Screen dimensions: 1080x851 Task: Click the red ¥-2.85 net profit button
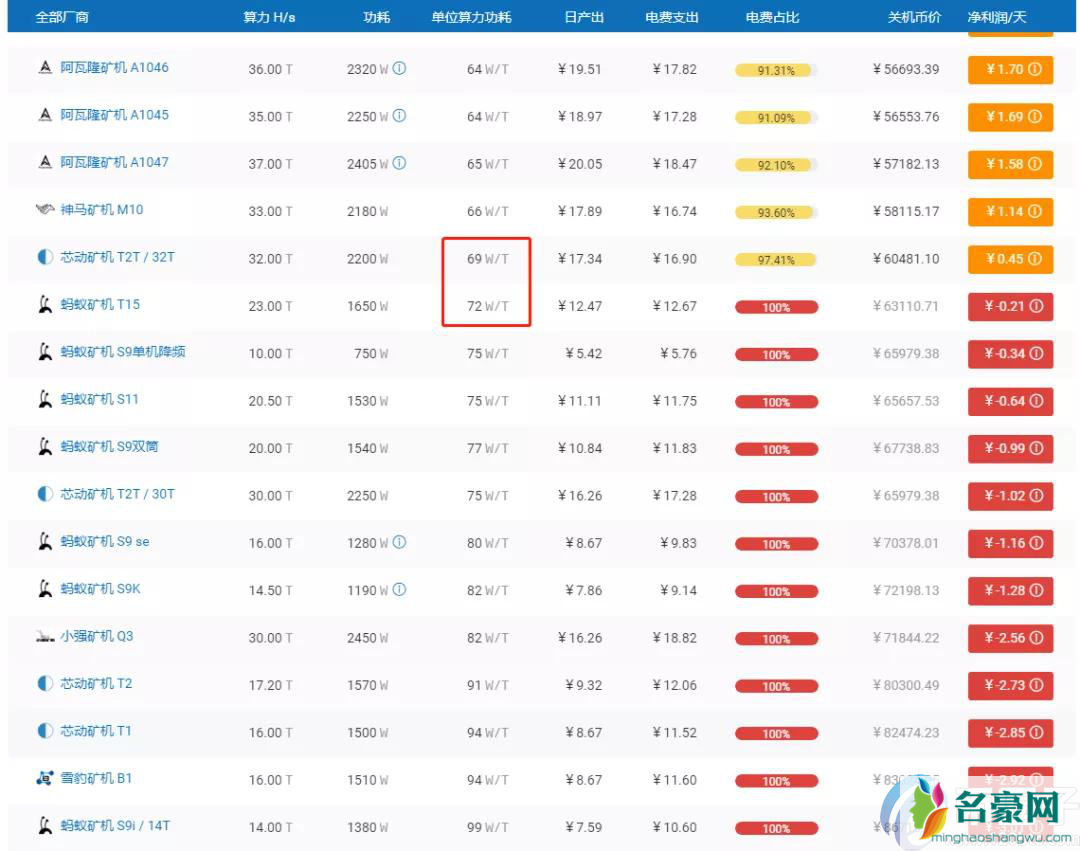[1010, 733]
